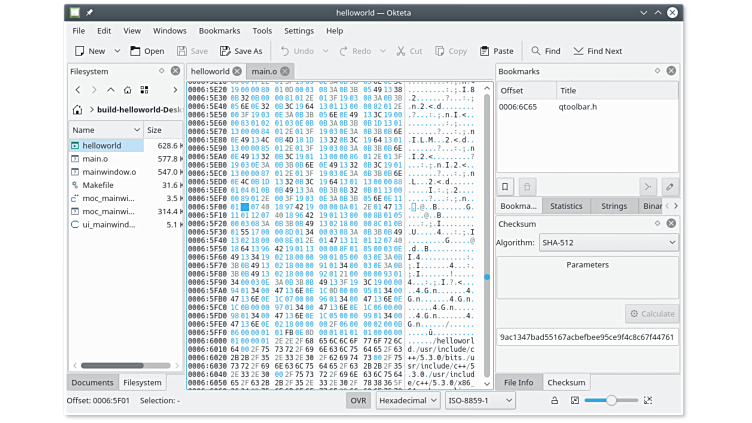Toggle the read-only lock in status bar
Viewport: 752px width, 423px height.
click(553, 400)
